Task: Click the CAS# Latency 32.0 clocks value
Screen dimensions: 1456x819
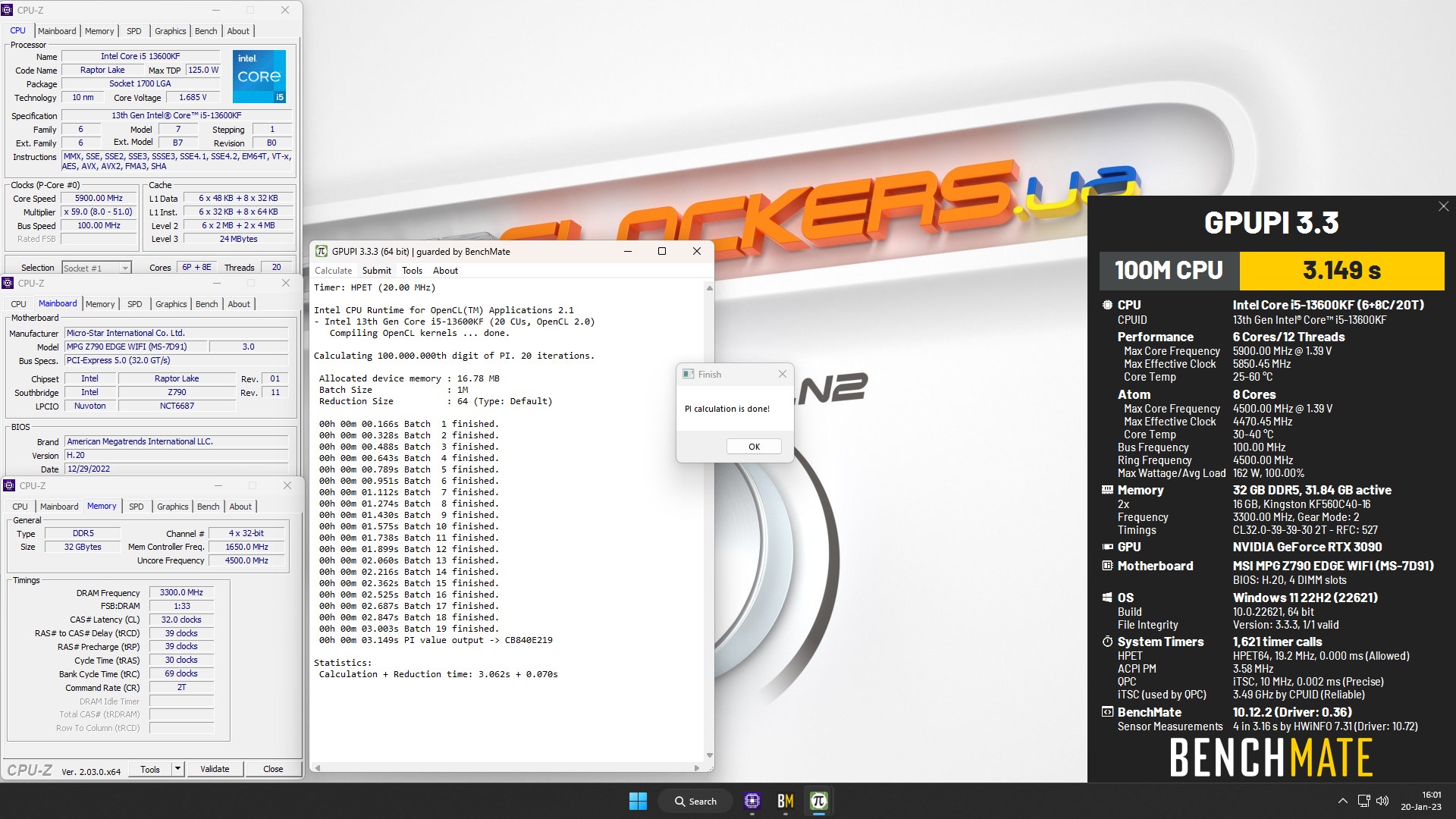Action: coord(181,620)
